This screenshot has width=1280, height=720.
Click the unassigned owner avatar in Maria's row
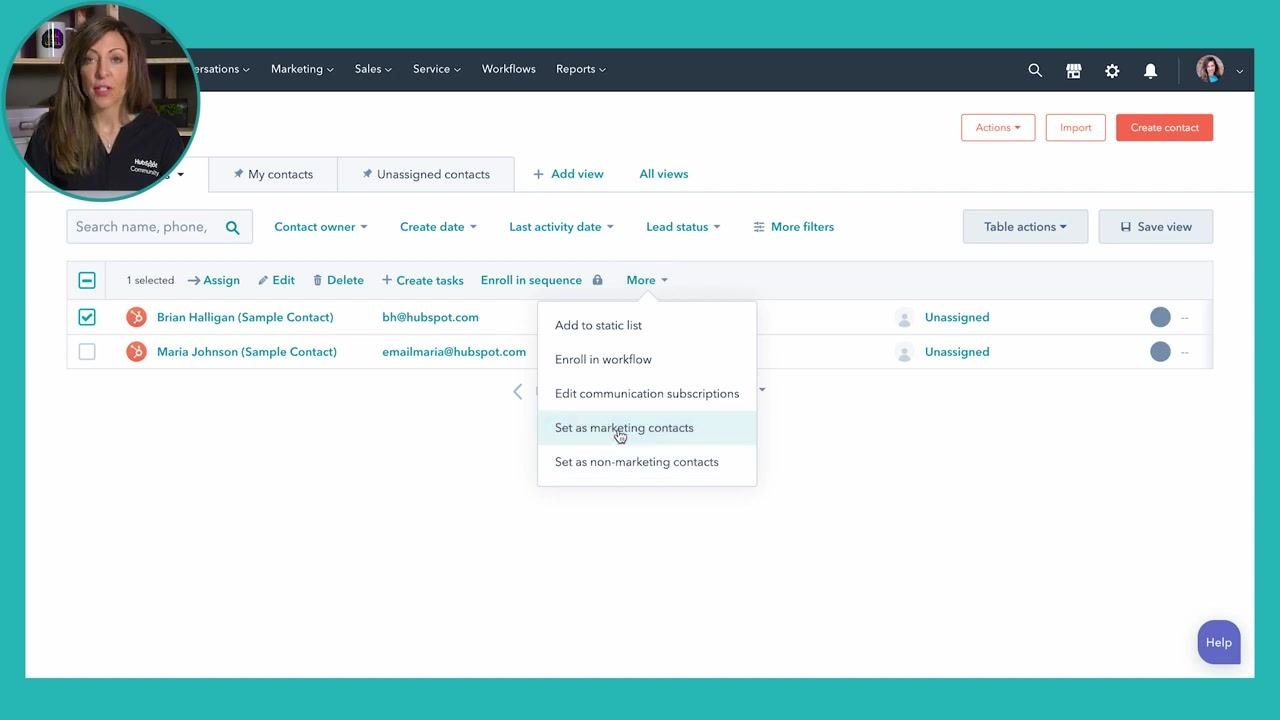click(904, 352)
